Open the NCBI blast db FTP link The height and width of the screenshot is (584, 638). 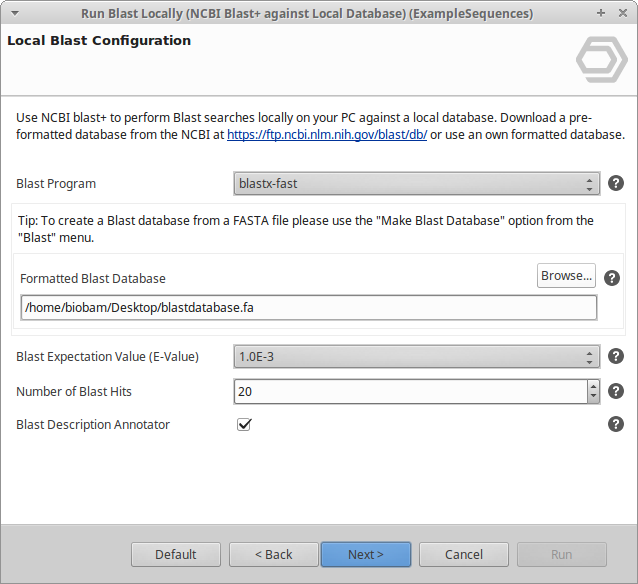click(327, 135)
